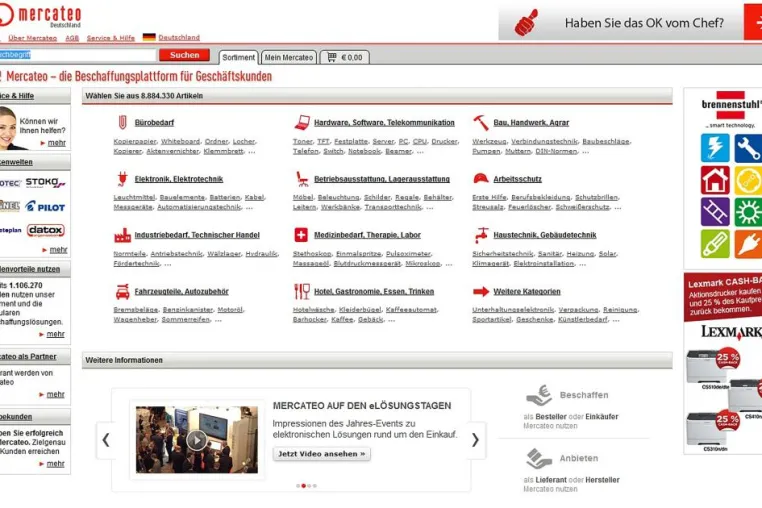The height and width of the screenshot is (508, 762).
Task: Select the active red carousel dot
Action: pos(304,486)
